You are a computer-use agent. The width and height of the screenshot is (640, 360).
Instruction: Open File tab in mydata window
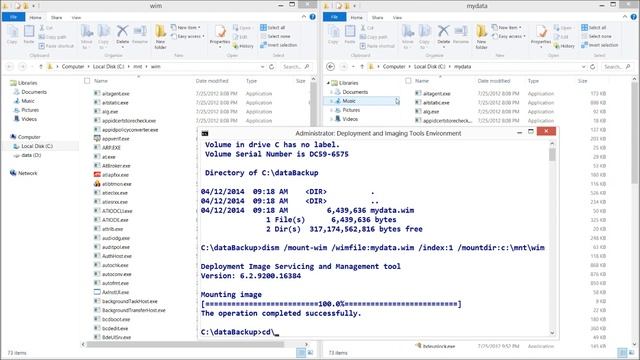click(335, 17)
